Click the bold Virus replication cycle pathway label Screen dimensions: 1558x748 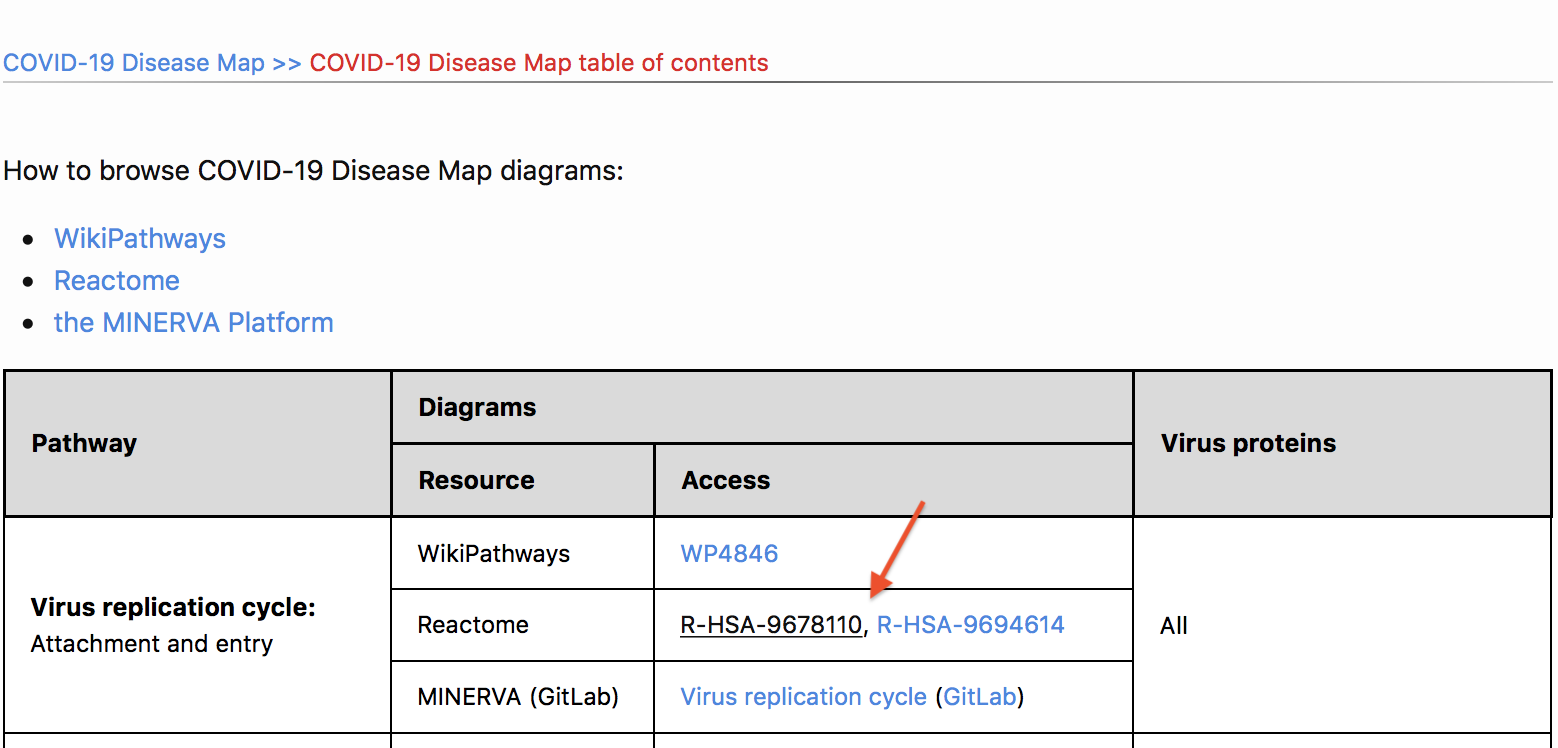point(173,608)
